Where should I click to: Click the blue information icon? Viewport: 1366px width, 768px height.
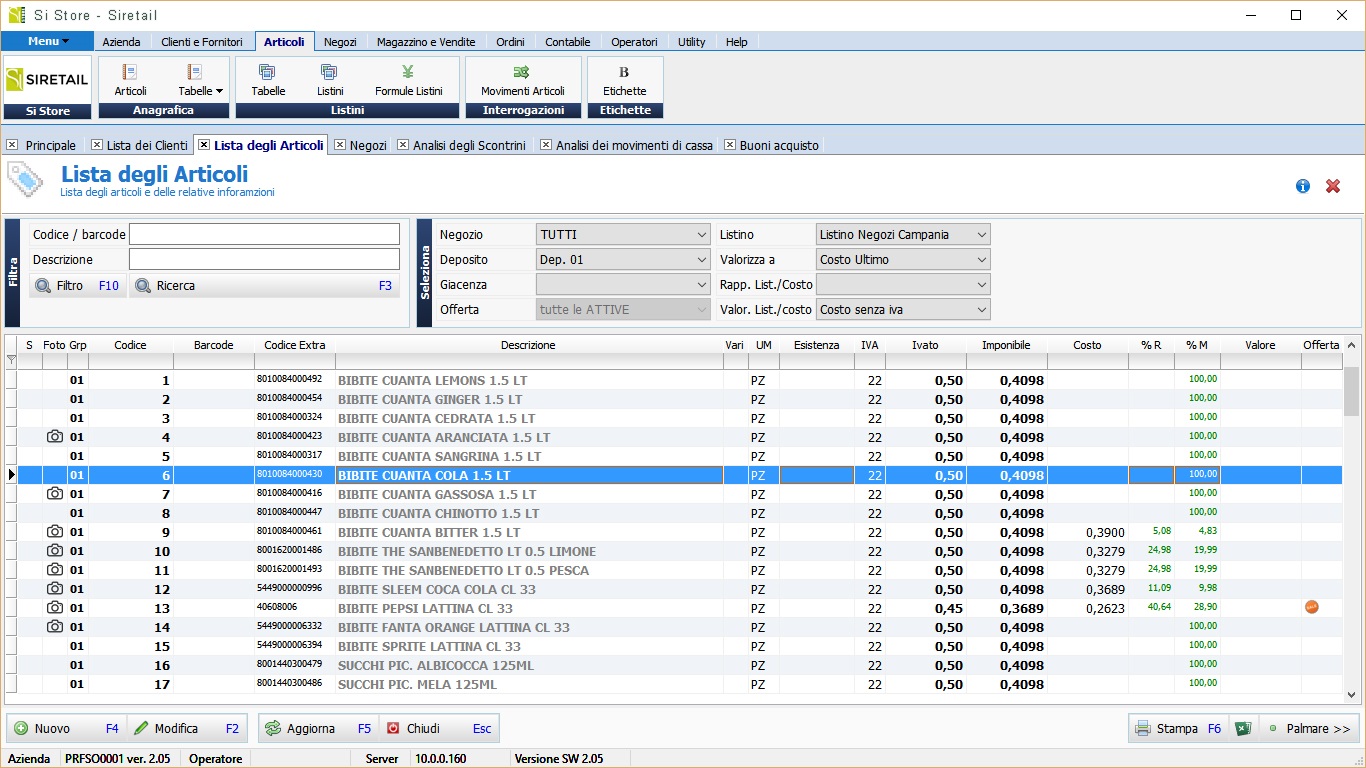click(x=1302, y=186)
